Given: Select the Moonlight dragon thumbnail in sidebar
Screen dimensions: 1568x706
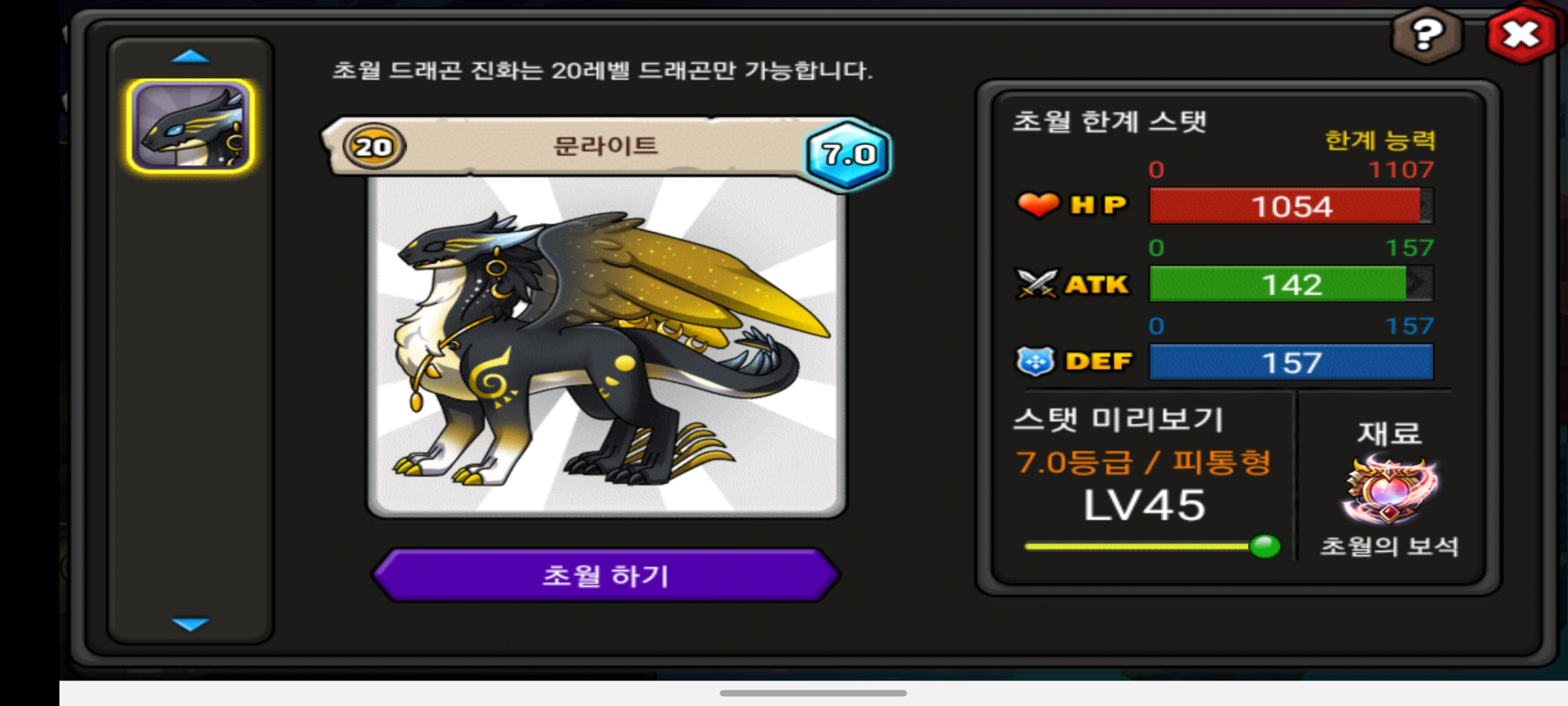Looking at the screenshot, I should pos(190,126).
